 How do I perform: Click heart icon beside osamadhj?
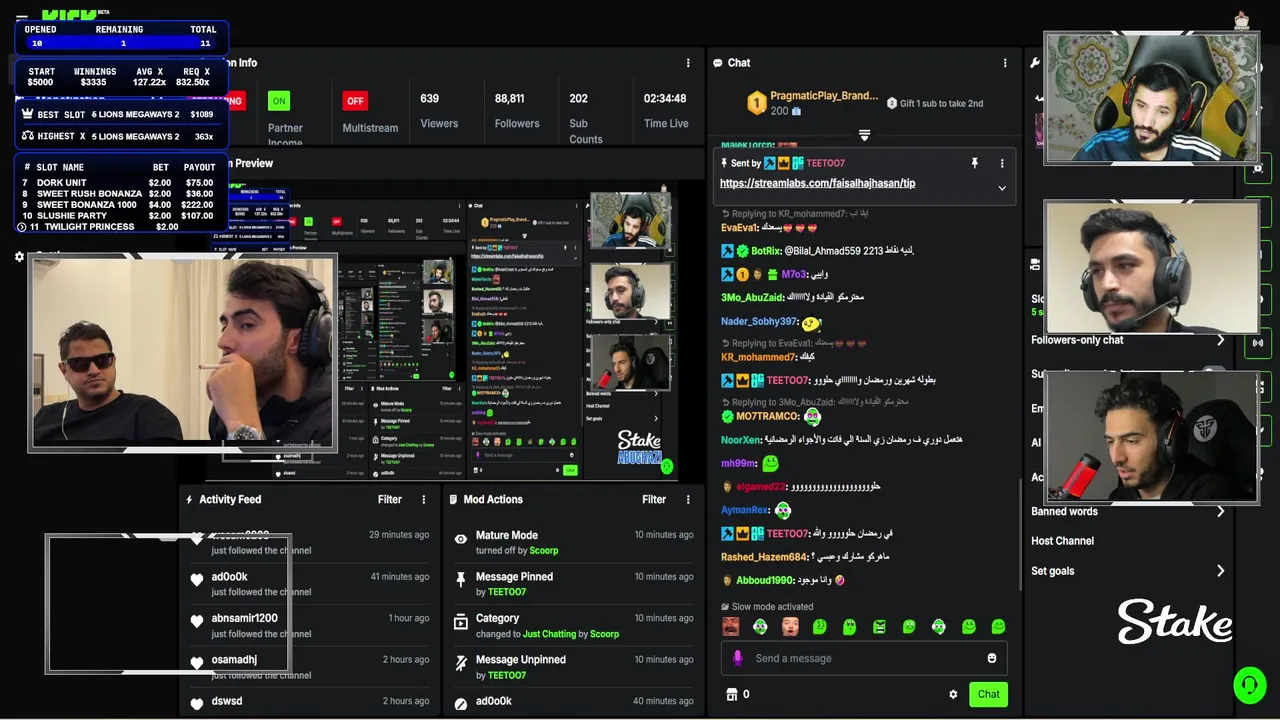197,662
